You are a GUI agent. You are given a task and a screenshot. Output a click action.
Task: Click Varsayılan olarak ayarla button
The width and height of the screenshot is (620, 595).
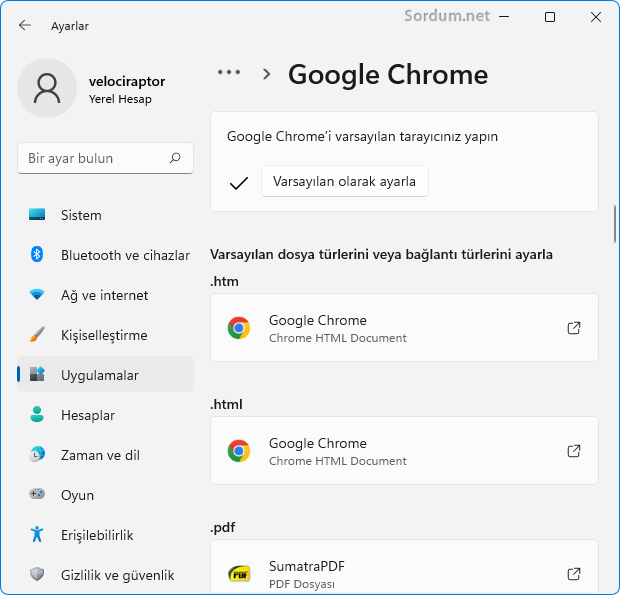[344, 181]
